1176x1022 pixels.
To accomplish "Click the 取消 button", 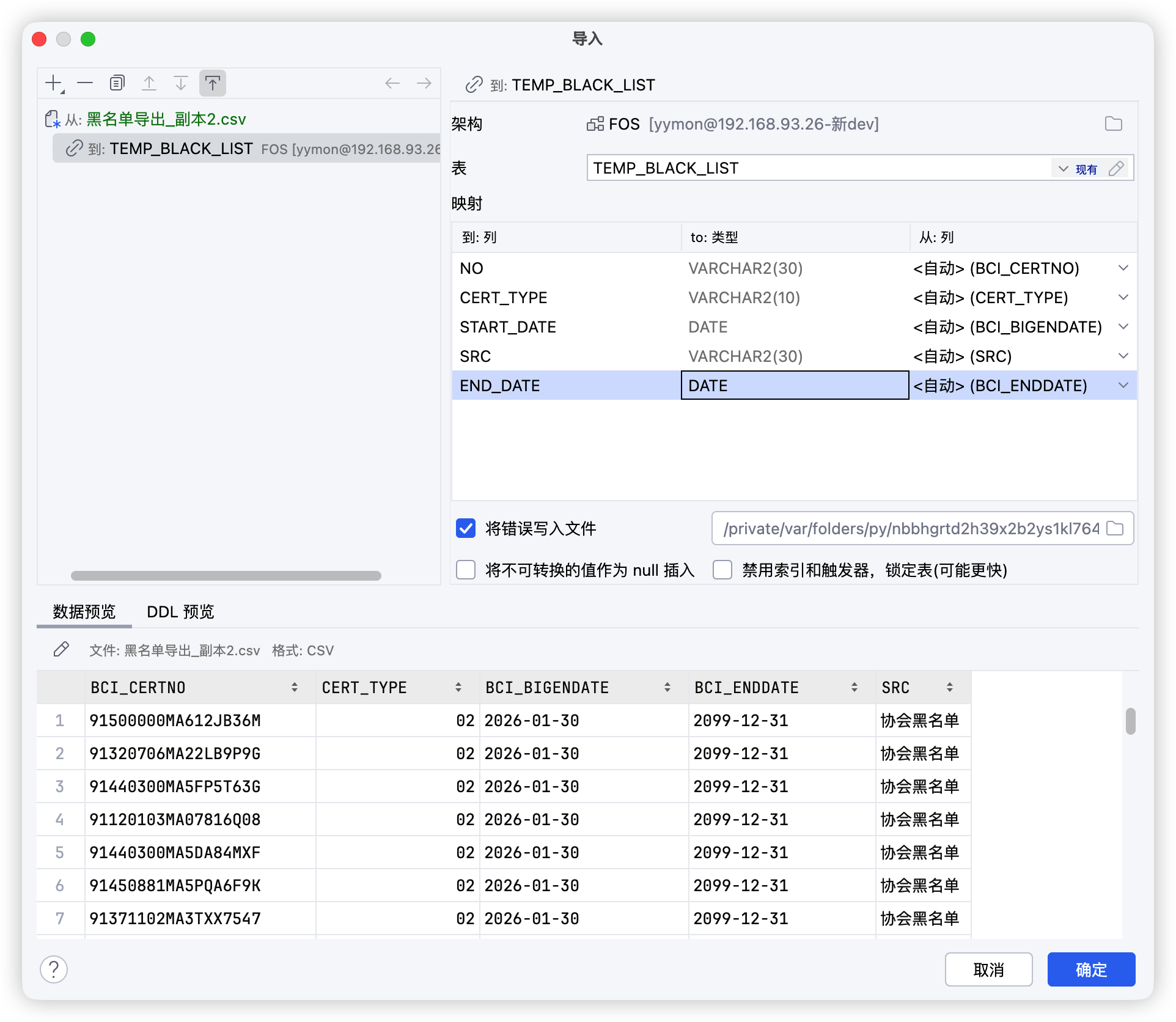I will click(x=988, y=969).
